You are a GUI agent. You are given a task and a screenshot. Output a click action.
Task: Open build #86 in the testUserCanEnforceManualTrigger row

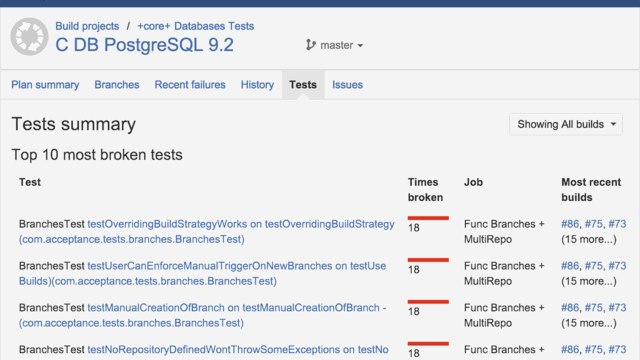570,266
